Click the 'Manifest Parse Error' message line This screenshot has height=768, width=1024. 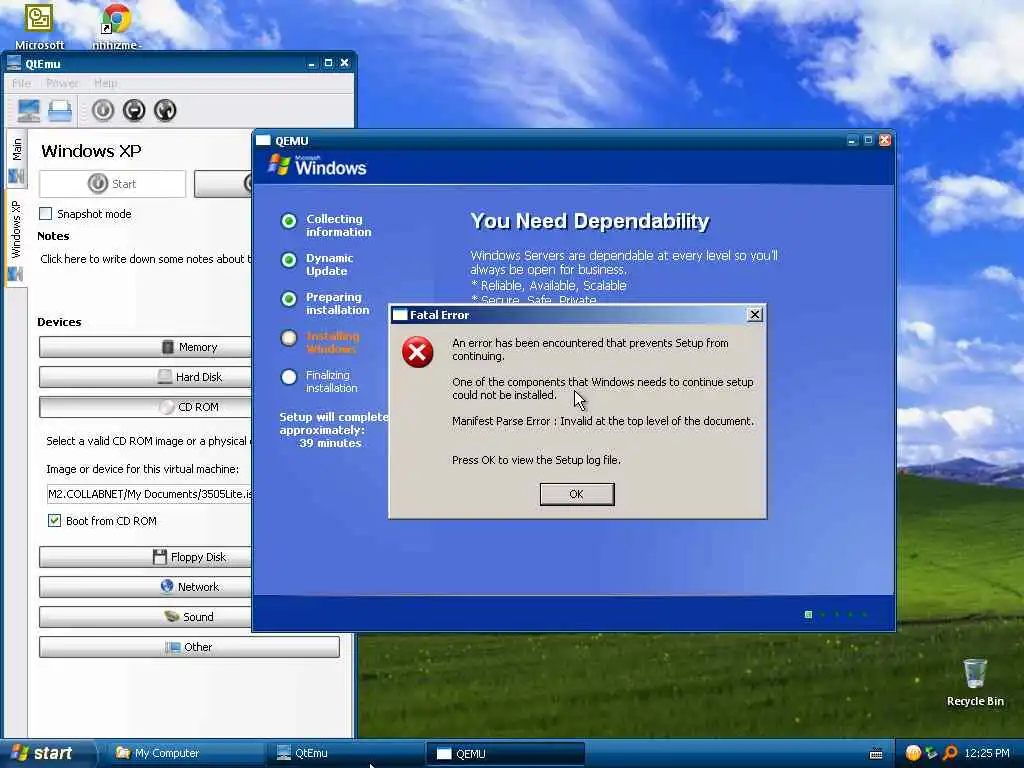pyautogui.click(x=603, y=421)
